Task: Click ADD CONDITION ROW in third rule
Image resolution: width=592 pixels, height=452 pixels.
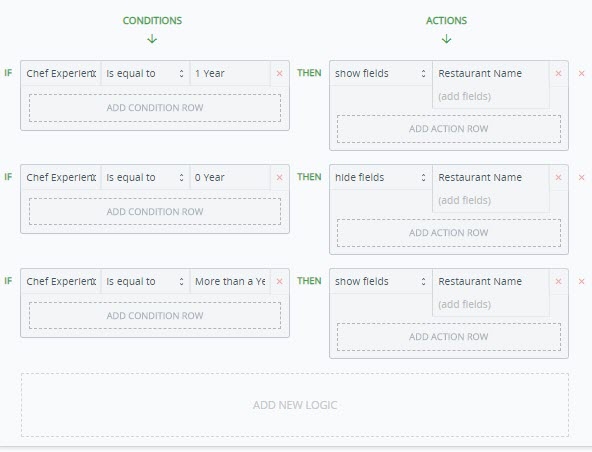Action: pos(155,315)
